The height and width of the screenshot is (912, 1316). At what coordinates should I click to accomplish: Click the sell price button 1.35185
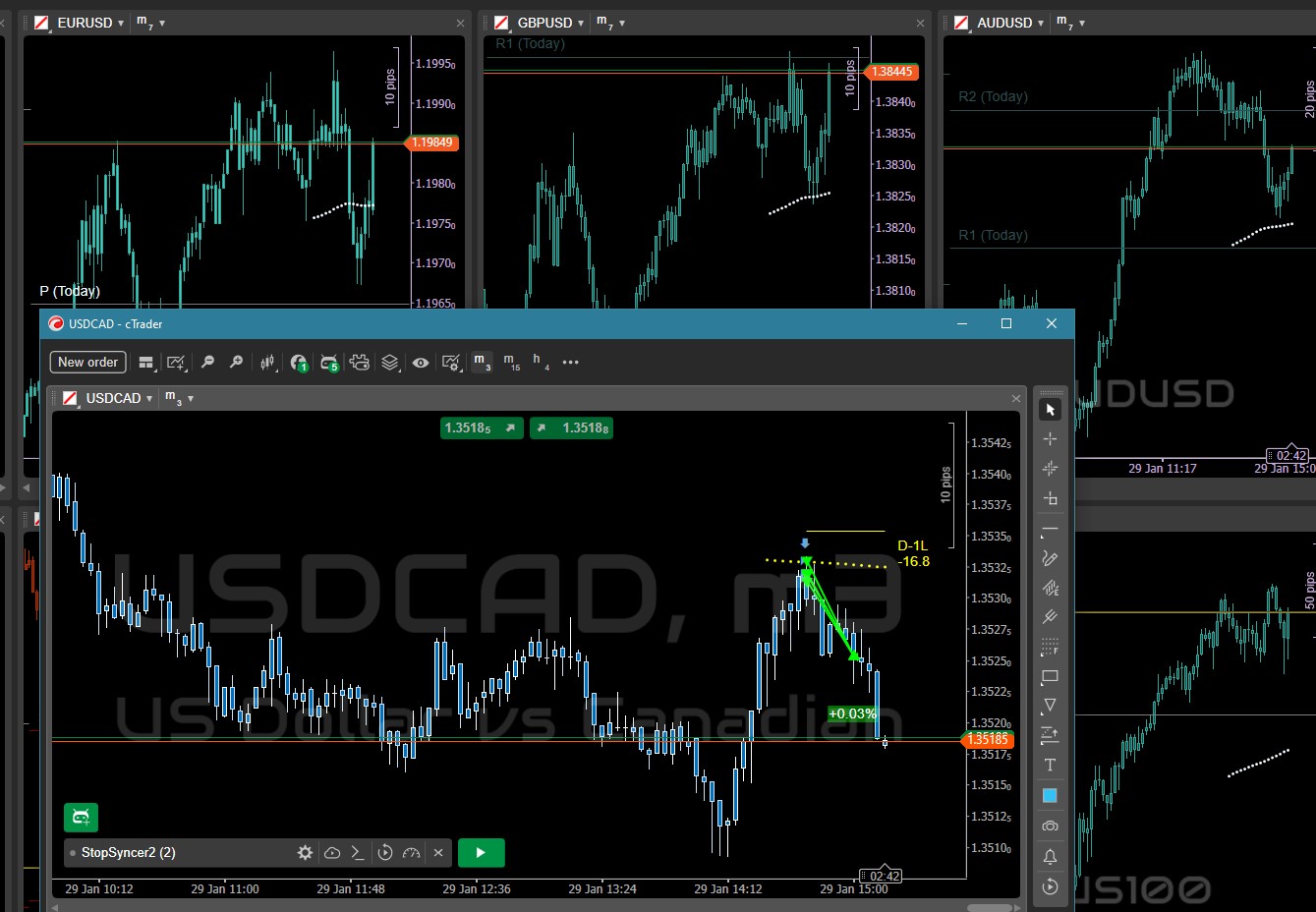(x=481, y=428)
